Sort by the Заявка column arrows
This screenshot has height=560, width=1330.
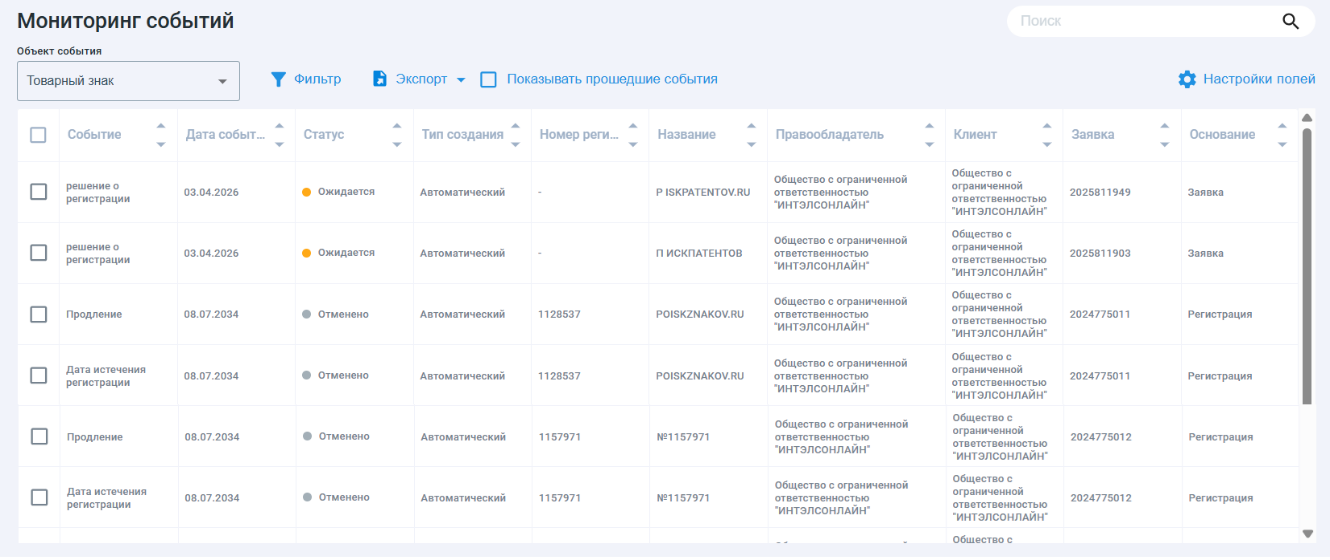coord(1164,135)
